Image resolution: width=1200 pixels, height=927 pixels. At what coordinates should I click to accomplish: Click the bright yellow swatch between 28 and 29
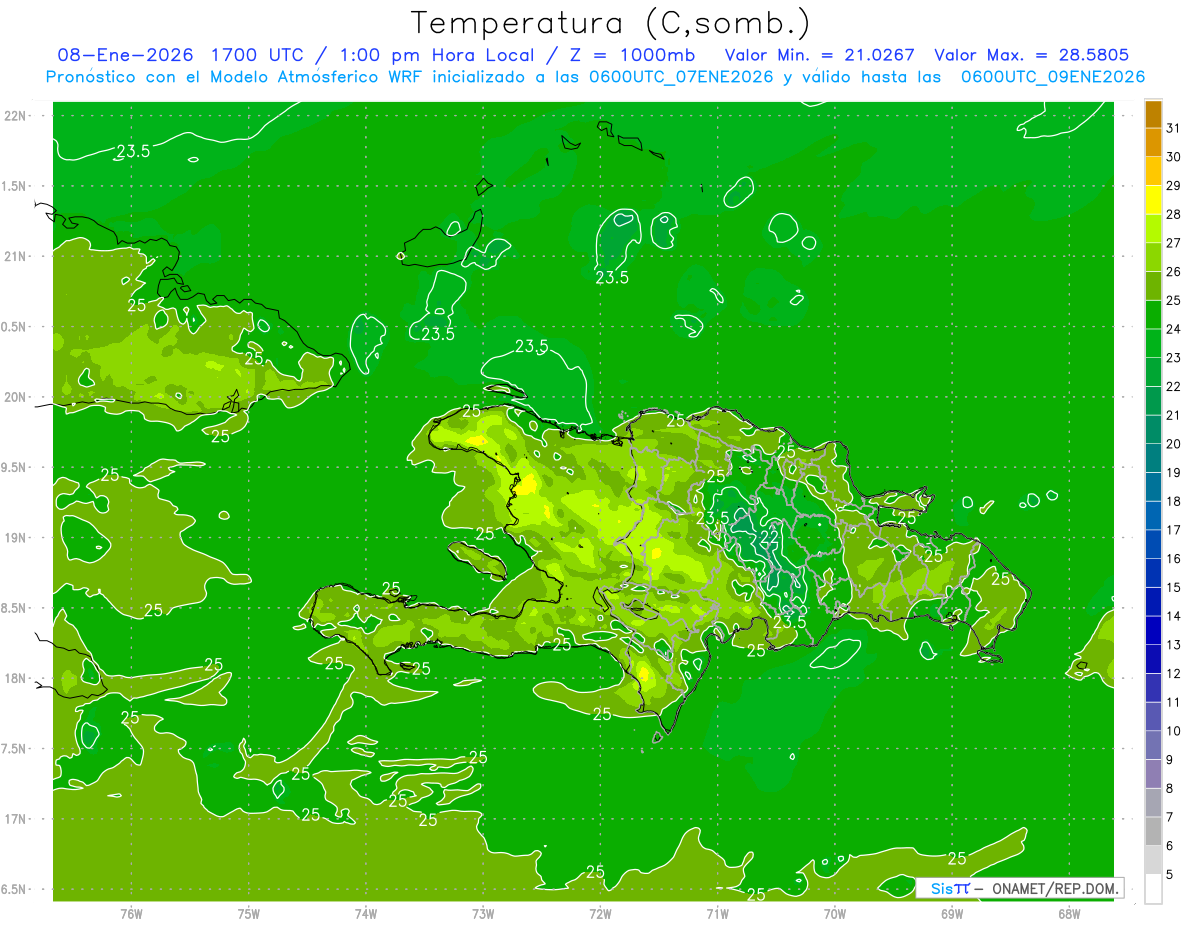[x=1153, y=200]
